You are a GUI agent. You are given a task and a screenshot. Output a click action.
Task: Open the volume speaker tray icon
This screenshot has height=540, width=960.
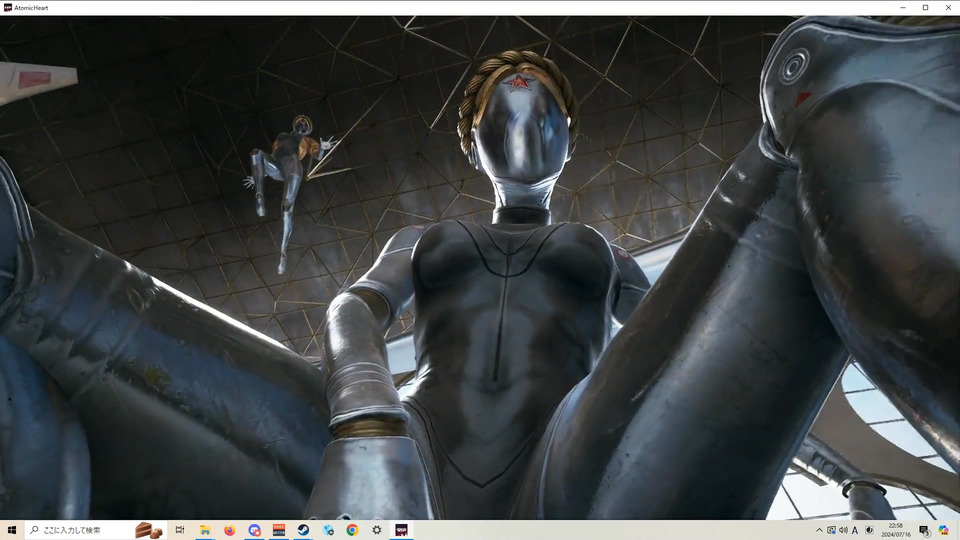tap(843, 530)
